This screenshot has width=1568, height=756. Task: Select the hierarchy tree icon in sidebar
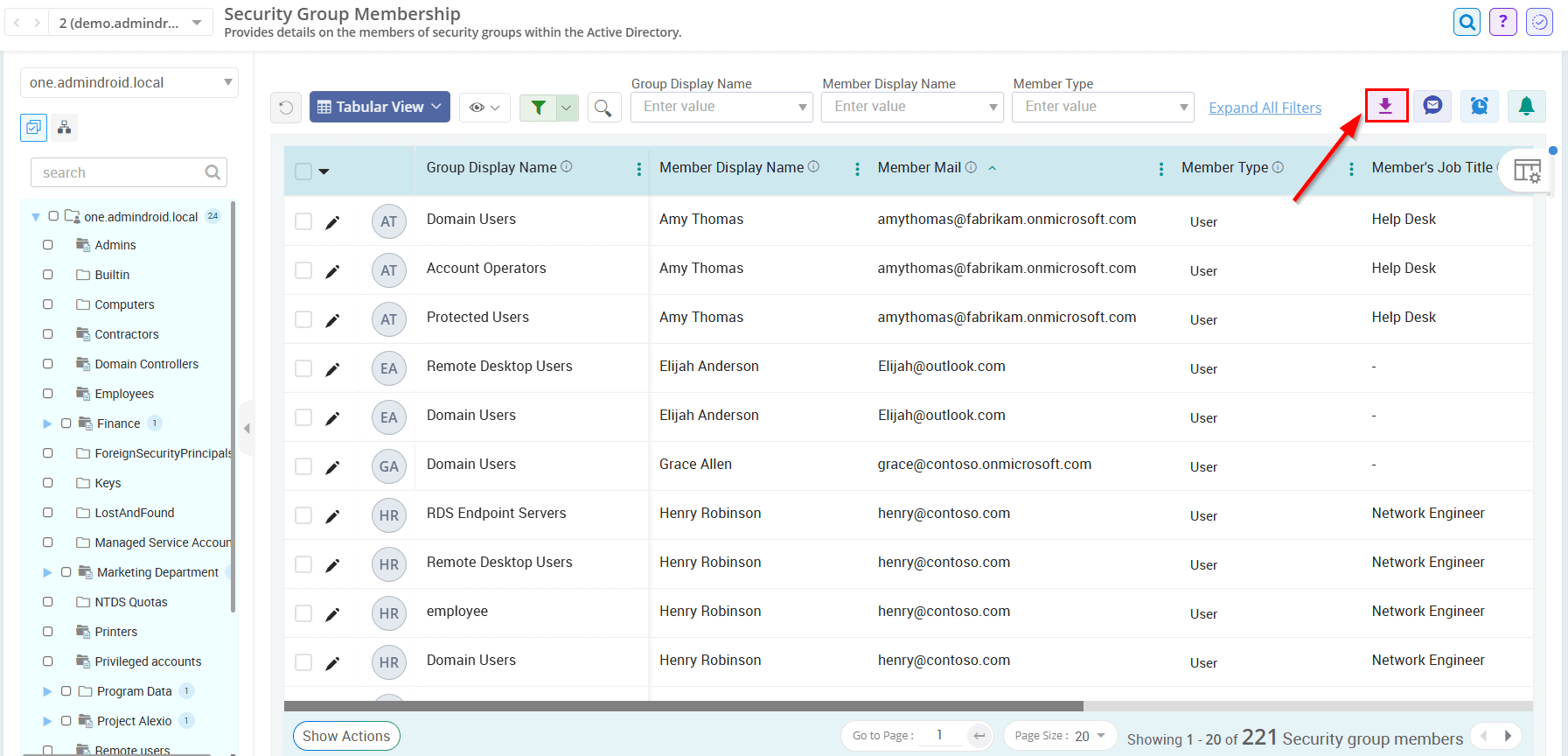tap(64, 127)
